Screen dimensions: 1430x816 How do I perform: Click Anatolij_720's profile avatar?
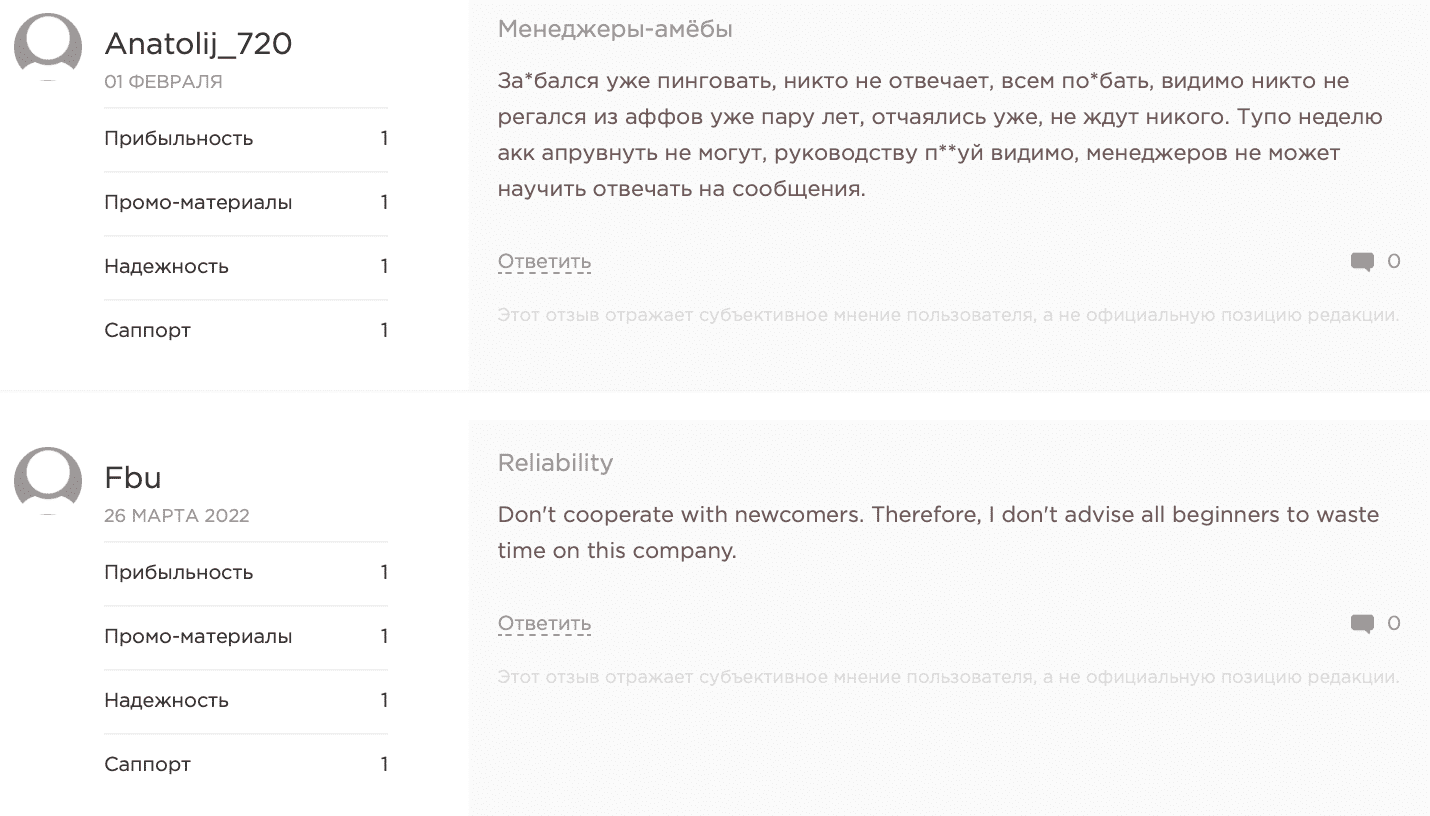pos(48,46)
